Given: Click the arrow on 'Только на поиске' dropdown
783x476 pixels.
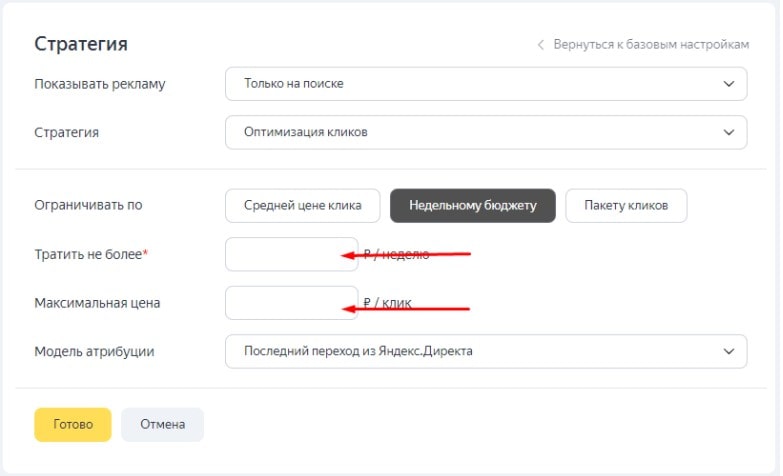Looking at the screenshot, I should [728, 84].
